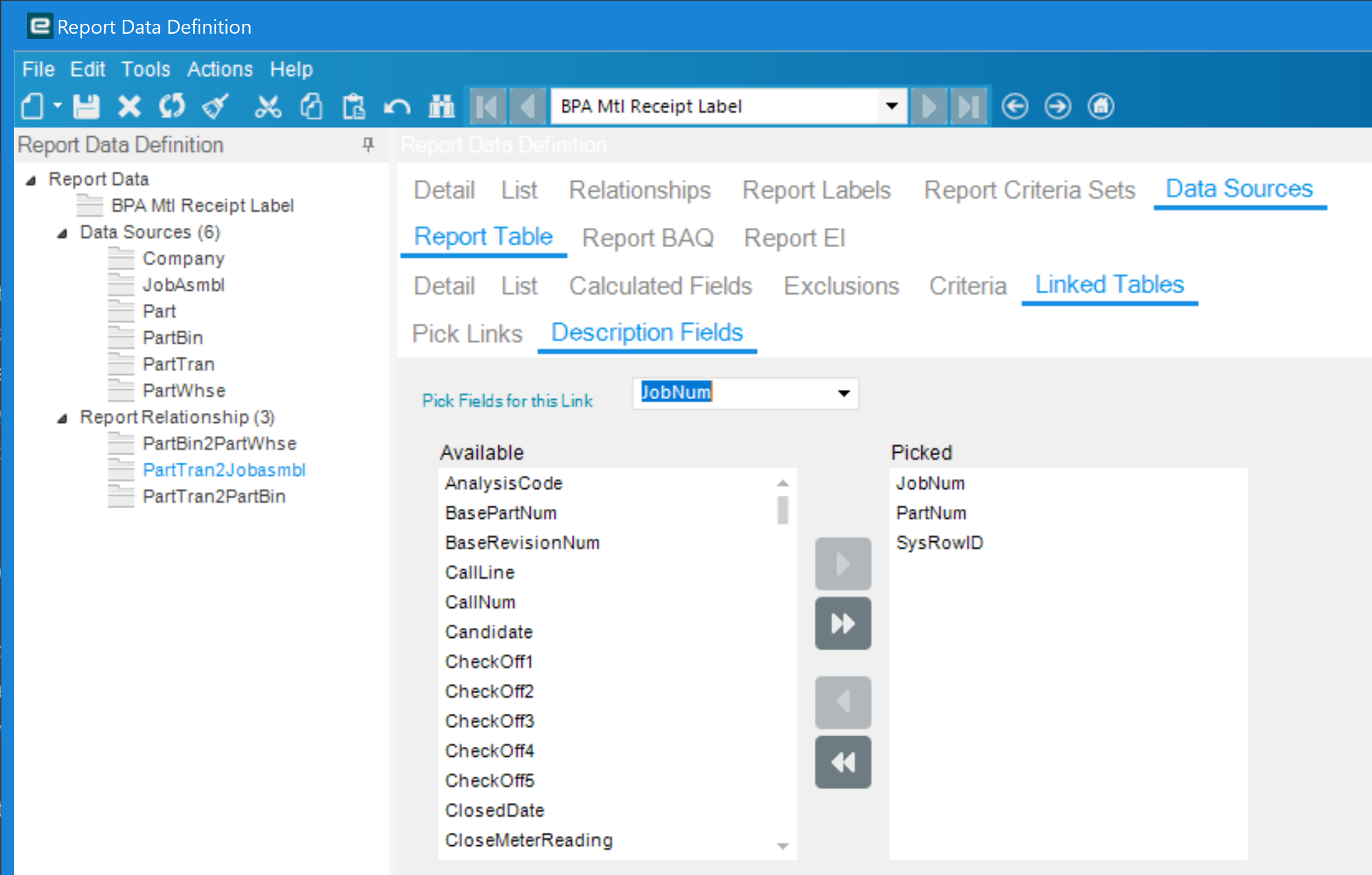Click the New document icon
The width and height of the screenshot is (1372, 875).
coord(32,106)
